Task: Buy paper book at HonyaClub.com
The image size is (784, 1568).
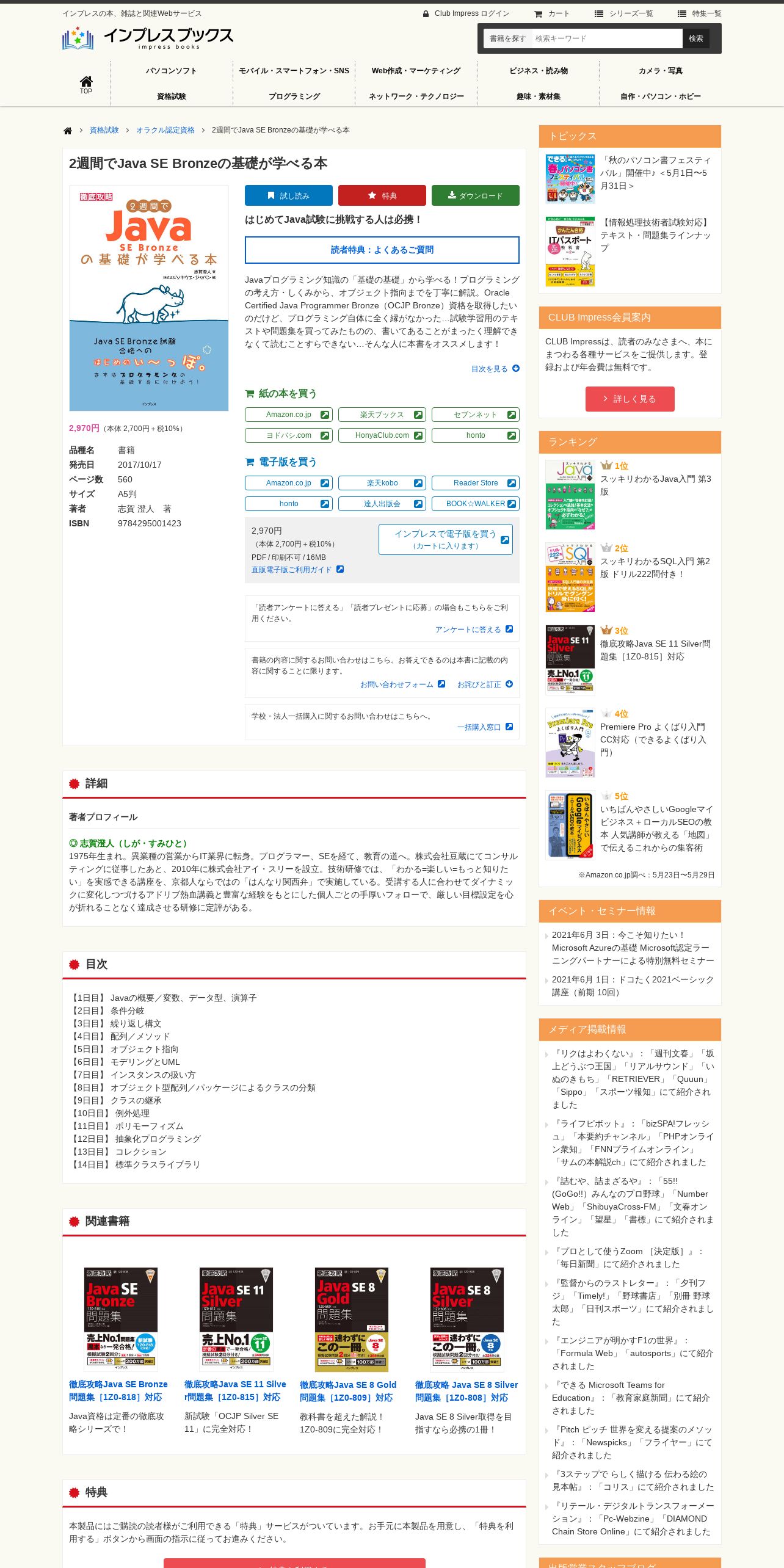Action: point(382,435)
